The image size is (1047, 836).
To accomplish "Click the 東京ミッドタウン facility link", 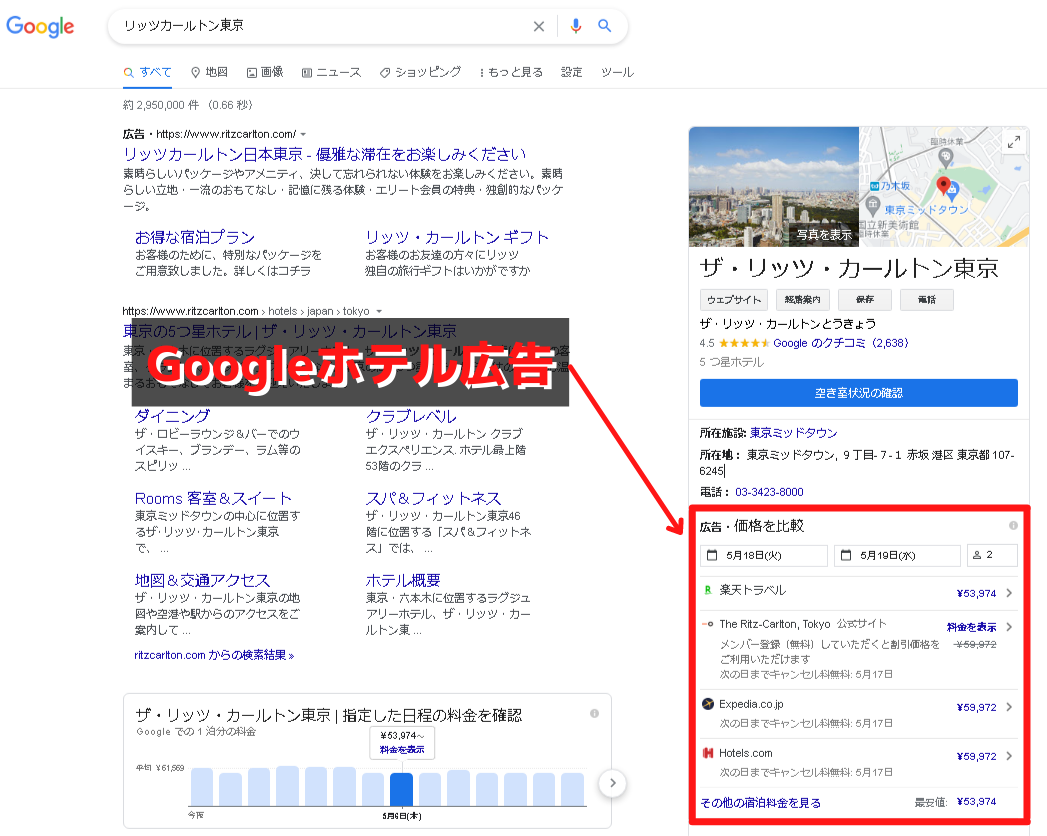I will point(793,433).
